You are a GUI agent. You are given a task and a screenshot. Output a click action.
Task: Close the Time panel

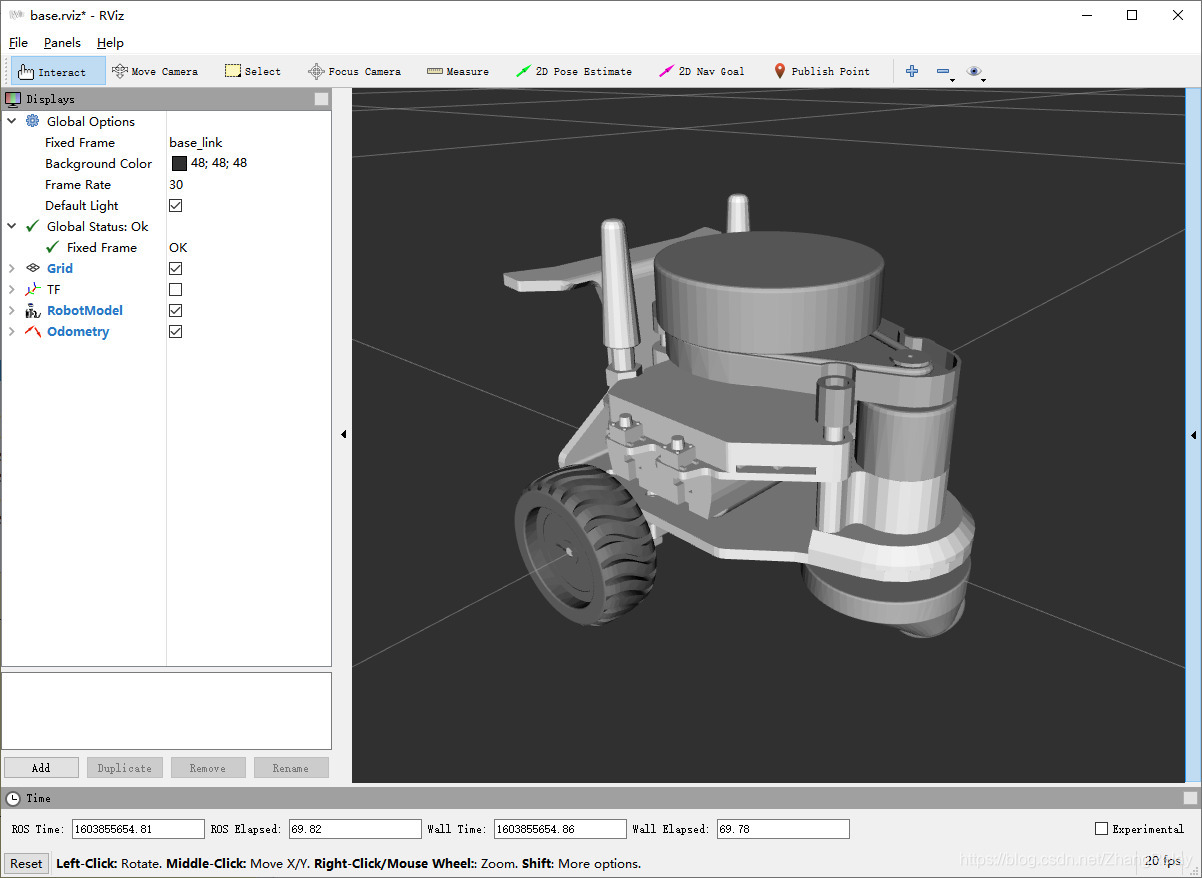pyautogui.click(x=1190, y=798)
